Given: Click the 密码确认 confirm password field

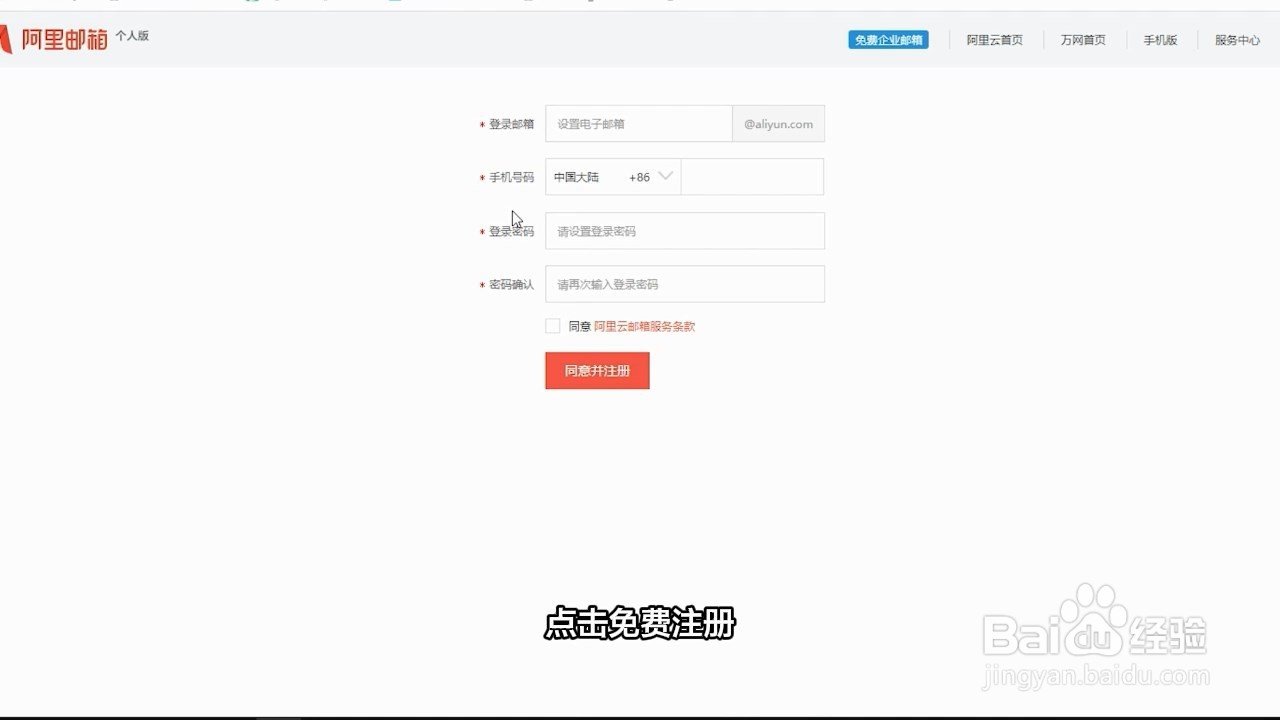Looking at the screenshot, I should [685, 284].
